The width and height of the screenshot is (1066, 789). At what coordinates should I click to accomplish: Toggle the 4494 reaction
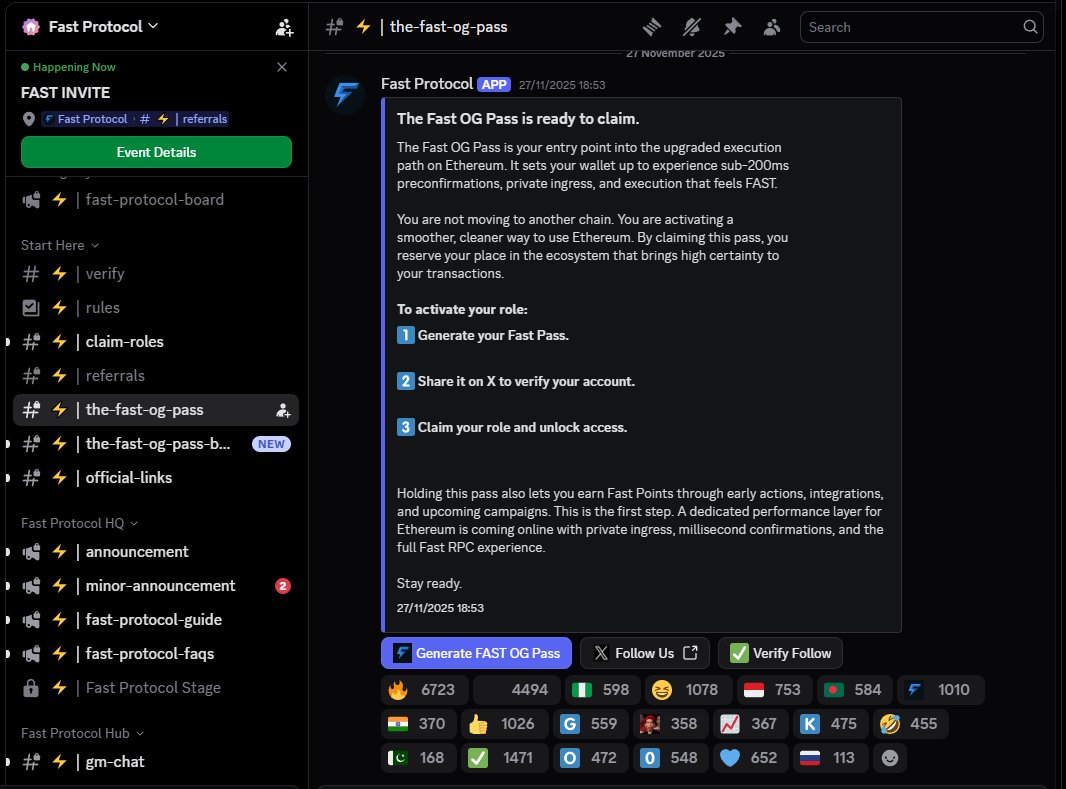(x=517, y=690)
